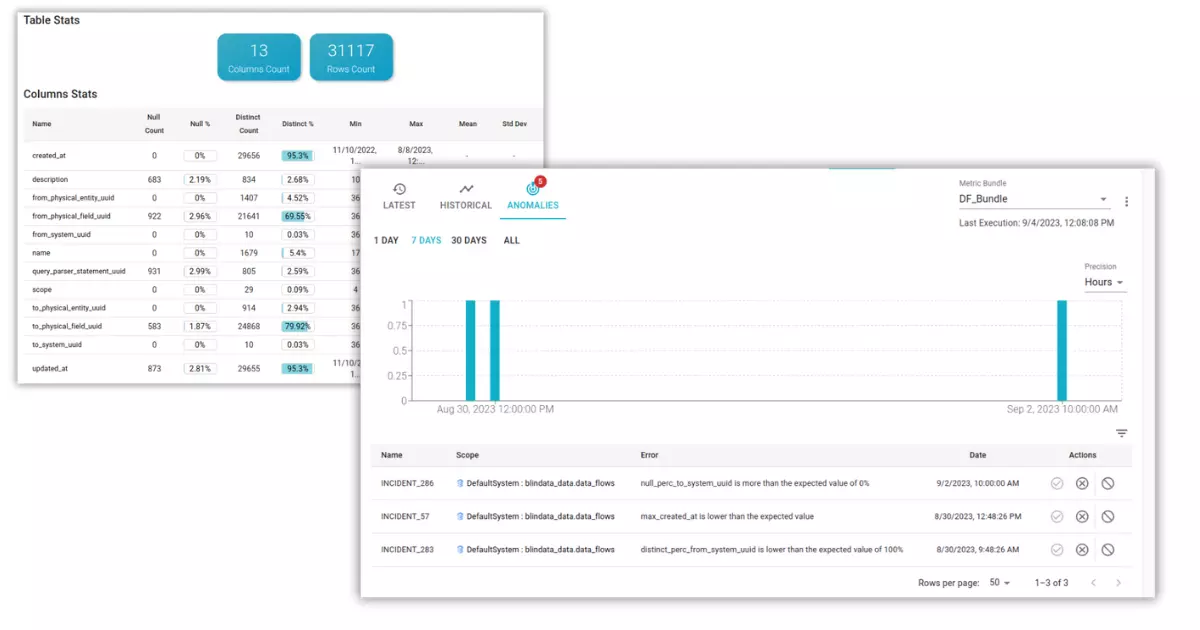The height and width of the screenshot is (630, 1200).
Task: Select the ALL time range
Action: coord(511,240)
